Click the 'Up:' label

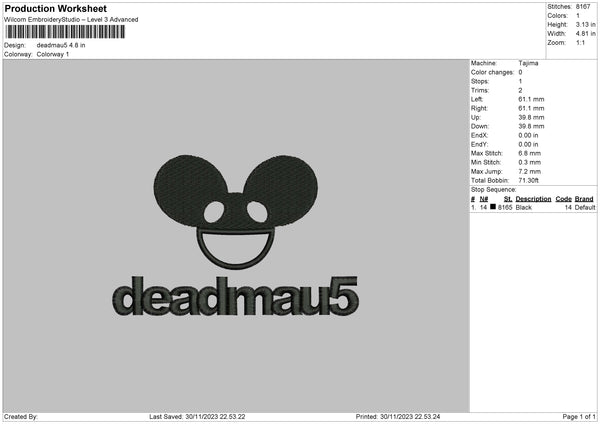click(x=476, y=117)
